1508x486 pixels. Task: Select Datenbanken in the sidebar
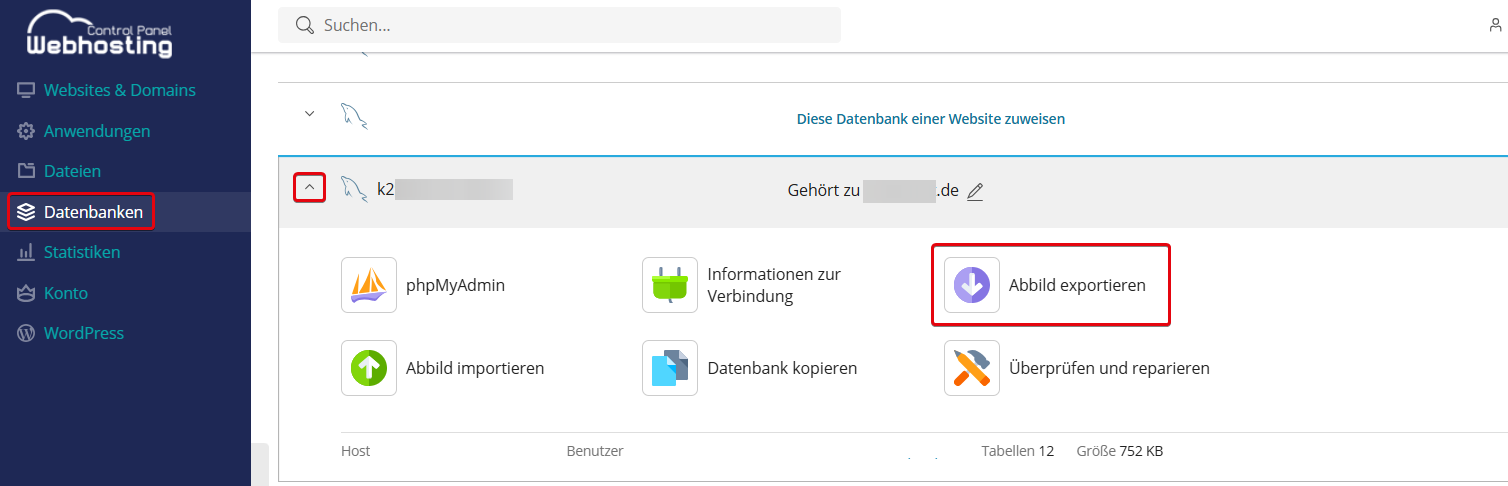click(93, 212)
